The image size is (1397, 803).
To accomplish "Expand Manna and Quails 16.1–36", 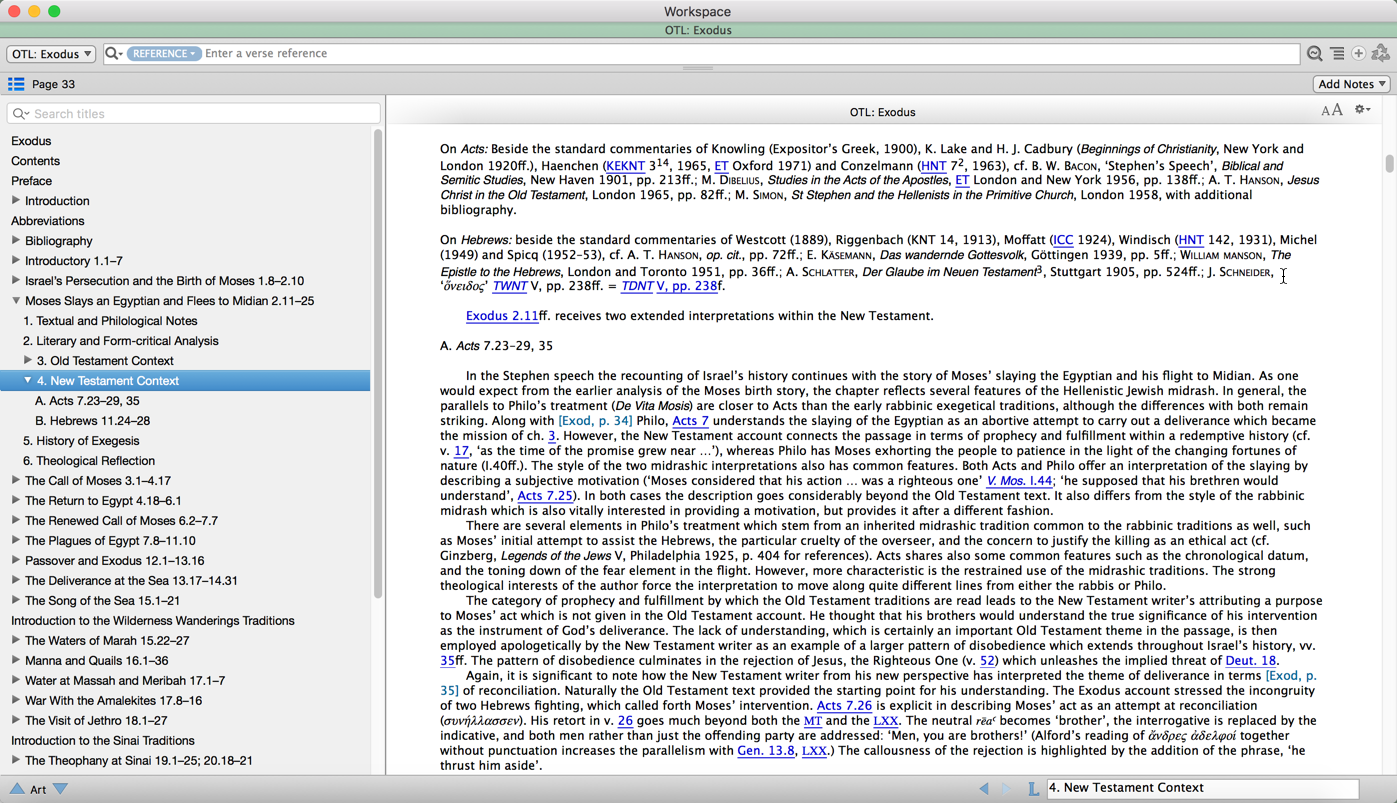I will [x=16, y=661].
